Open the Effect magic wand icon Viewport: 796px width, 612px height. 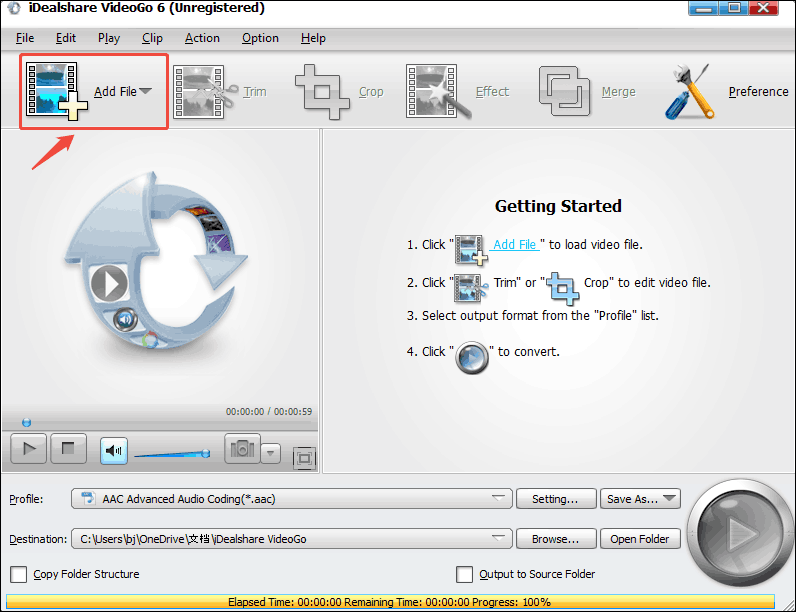[x=438, y=92]
